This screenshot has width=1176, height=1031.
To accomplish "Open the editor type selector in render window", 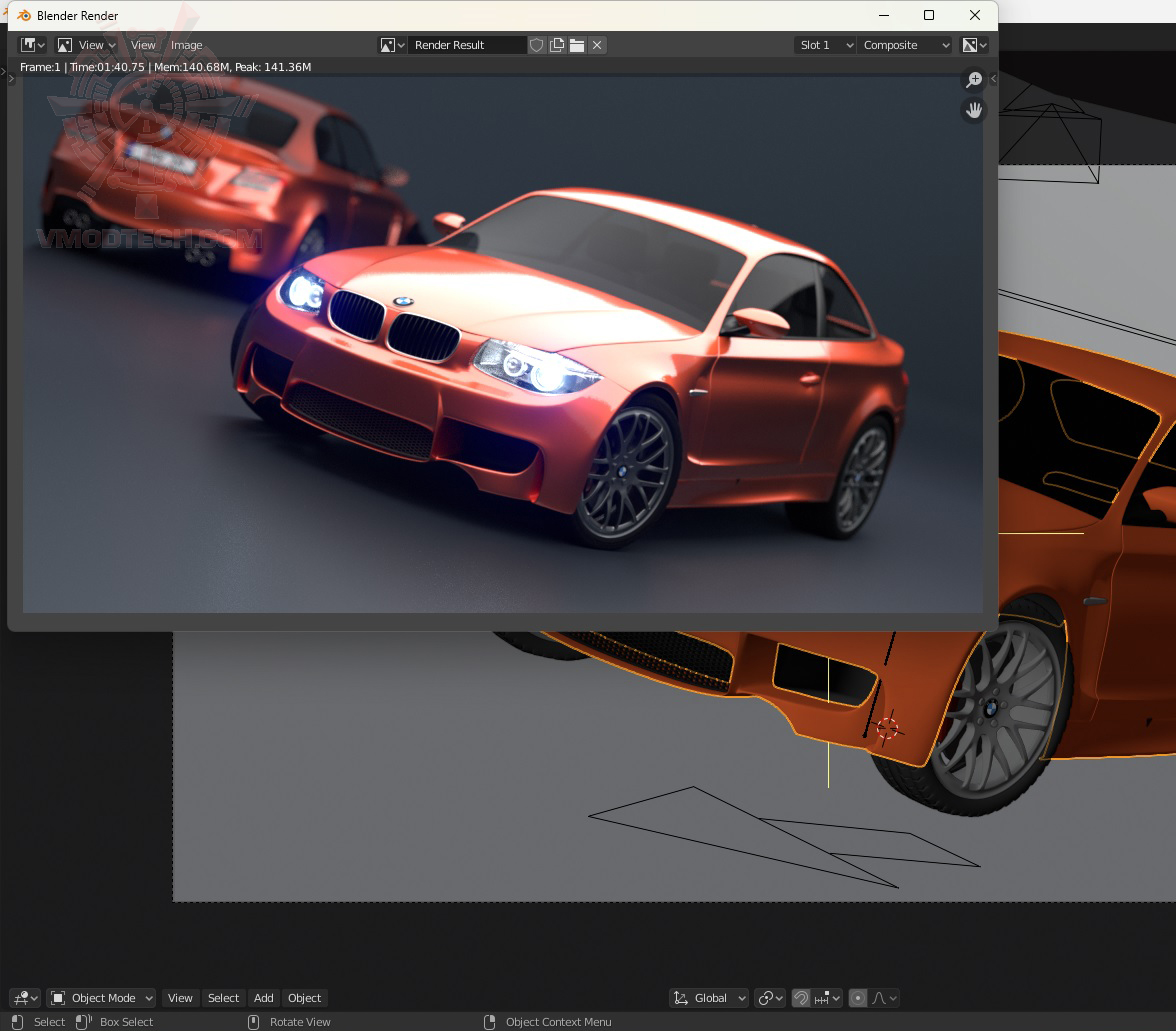I will (32, 45).
